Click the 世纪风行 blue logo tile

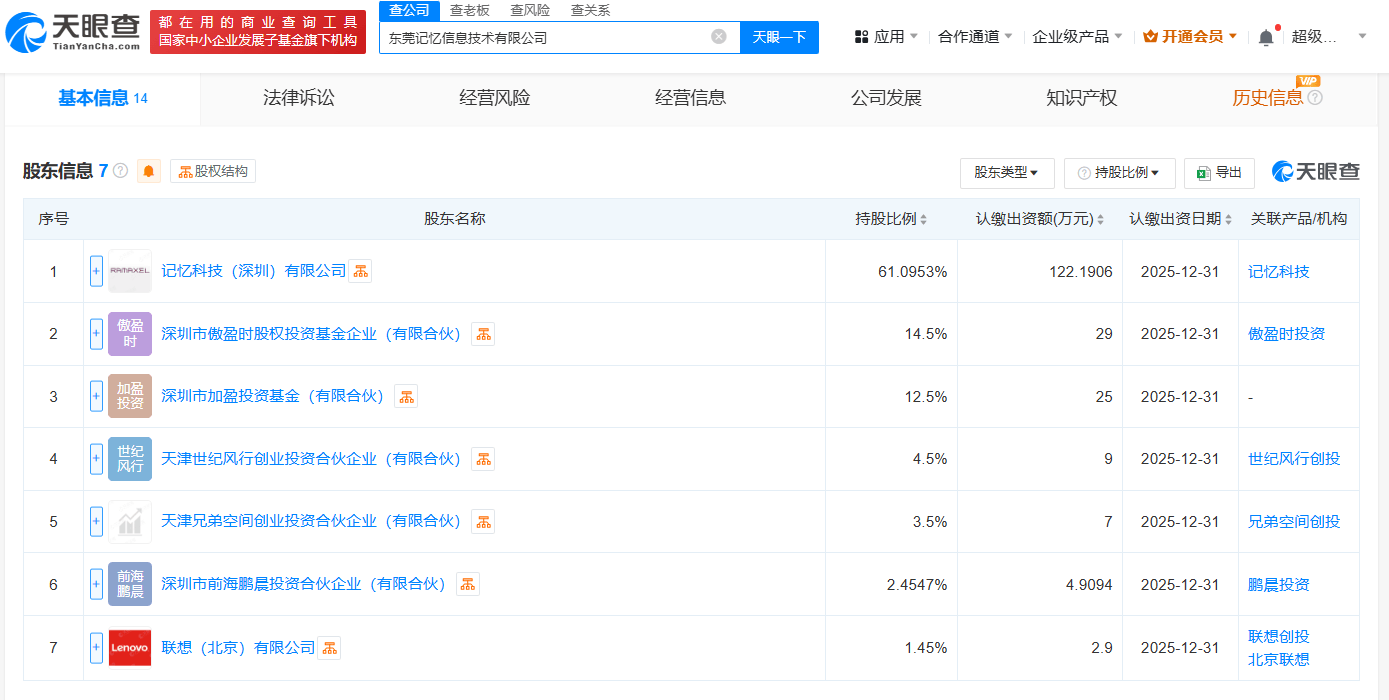(x=130, y=459)
